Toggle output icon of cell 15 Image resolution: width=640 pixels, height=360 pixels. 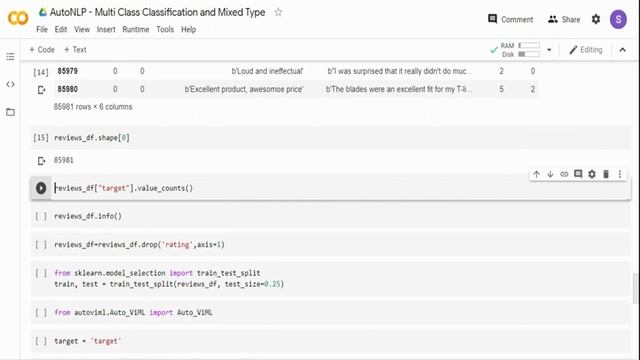41,161
